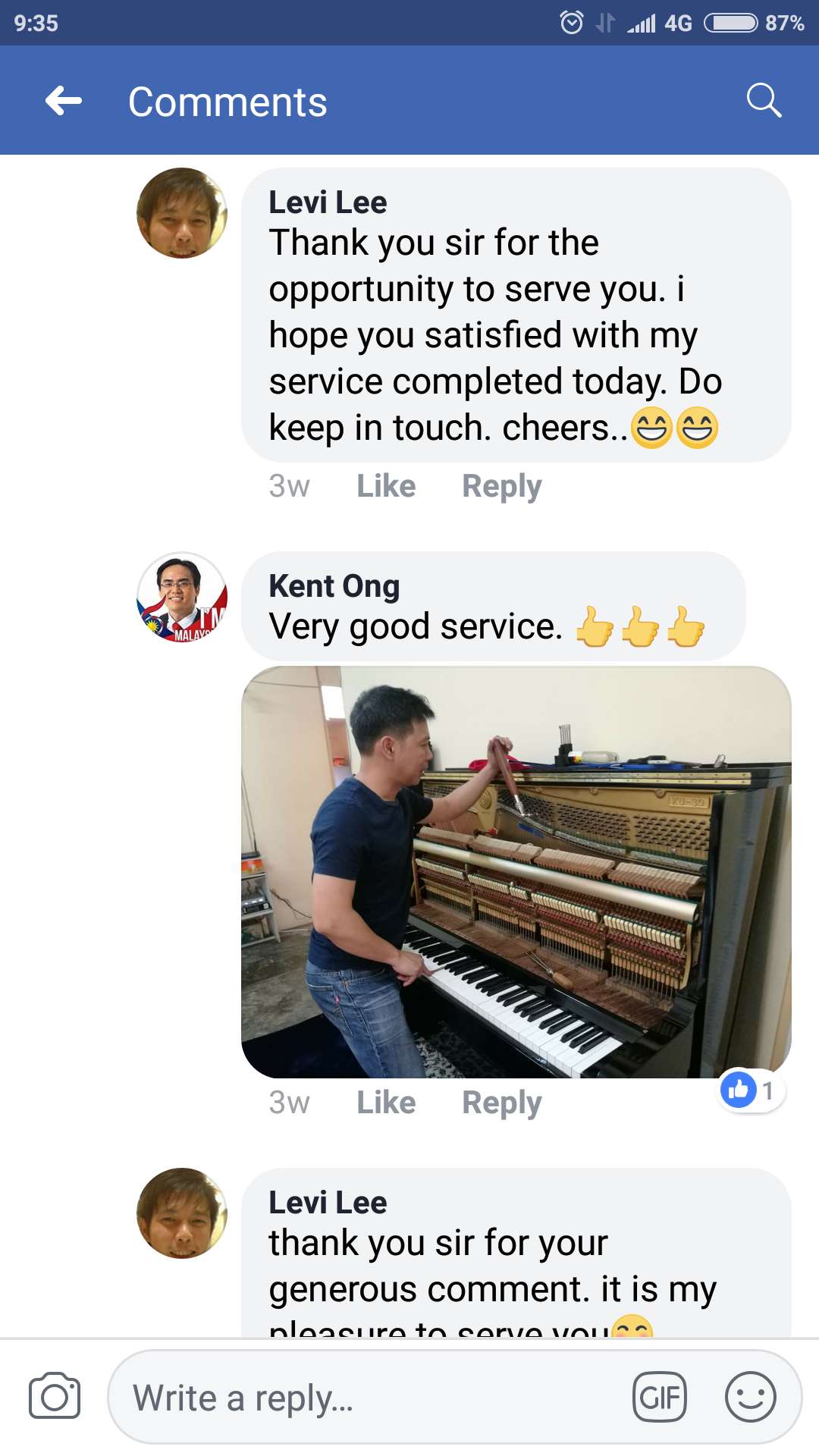Open Levi Lee's bottom profile picture
Screen dimensions: 819x1456
[182, 1213]
